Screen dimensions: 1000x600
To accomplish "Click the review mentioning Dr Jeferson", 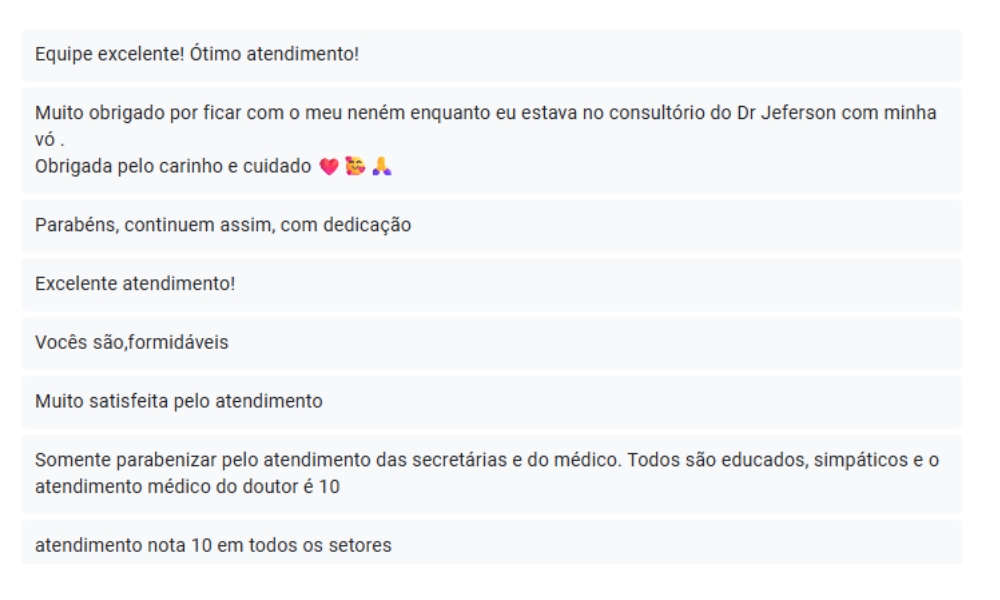I will [x=491, y=140].
